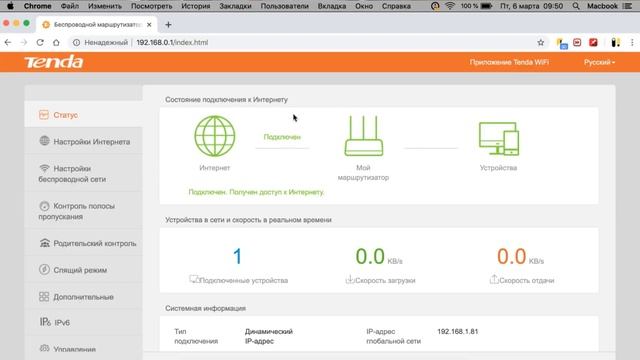The height and width of the screenshot is (360, 640).
Task: Reload the page with the refresh icon
Action: point(40,42)
